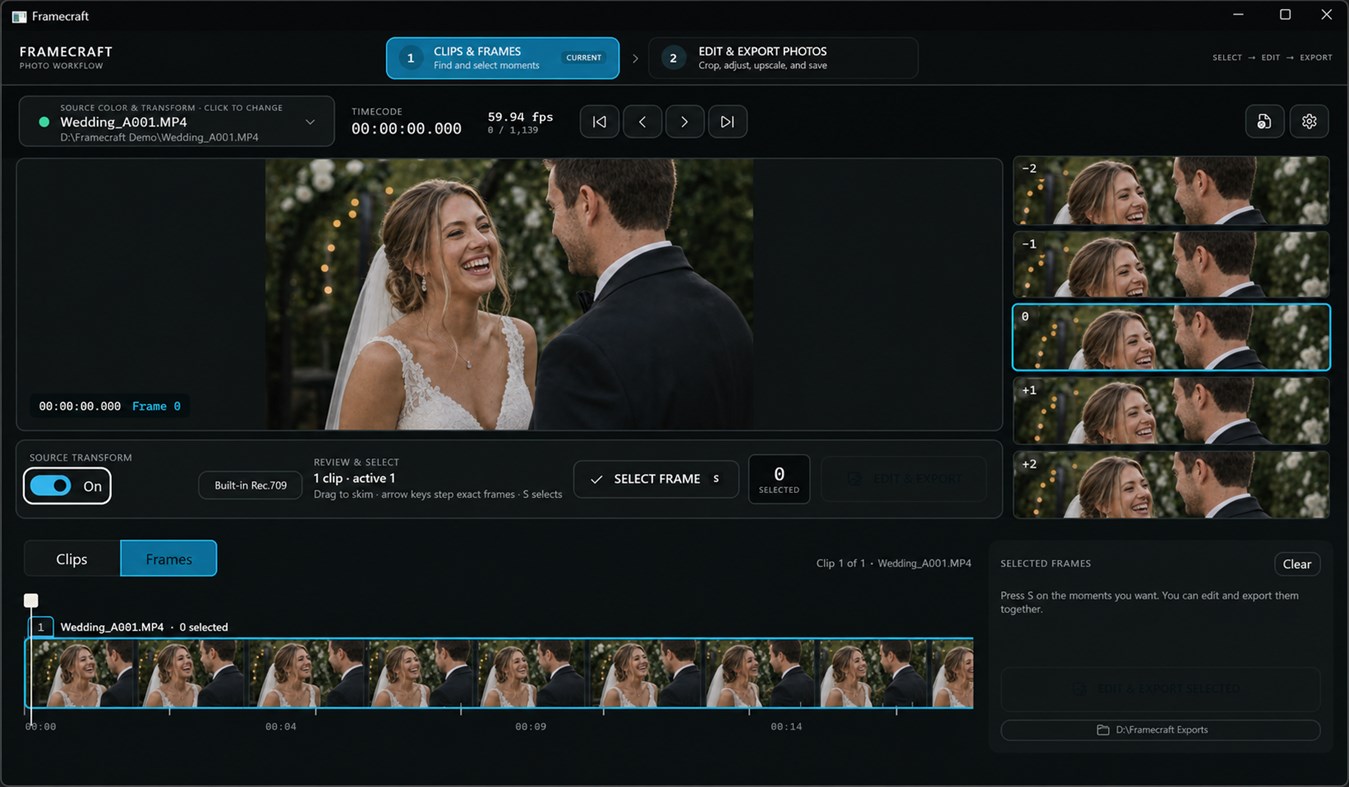The width and height of the screenshot is (1349, 787).
Task: Expand the Wedding_A001.MP4 source dropdown
Action: [177, 122]
